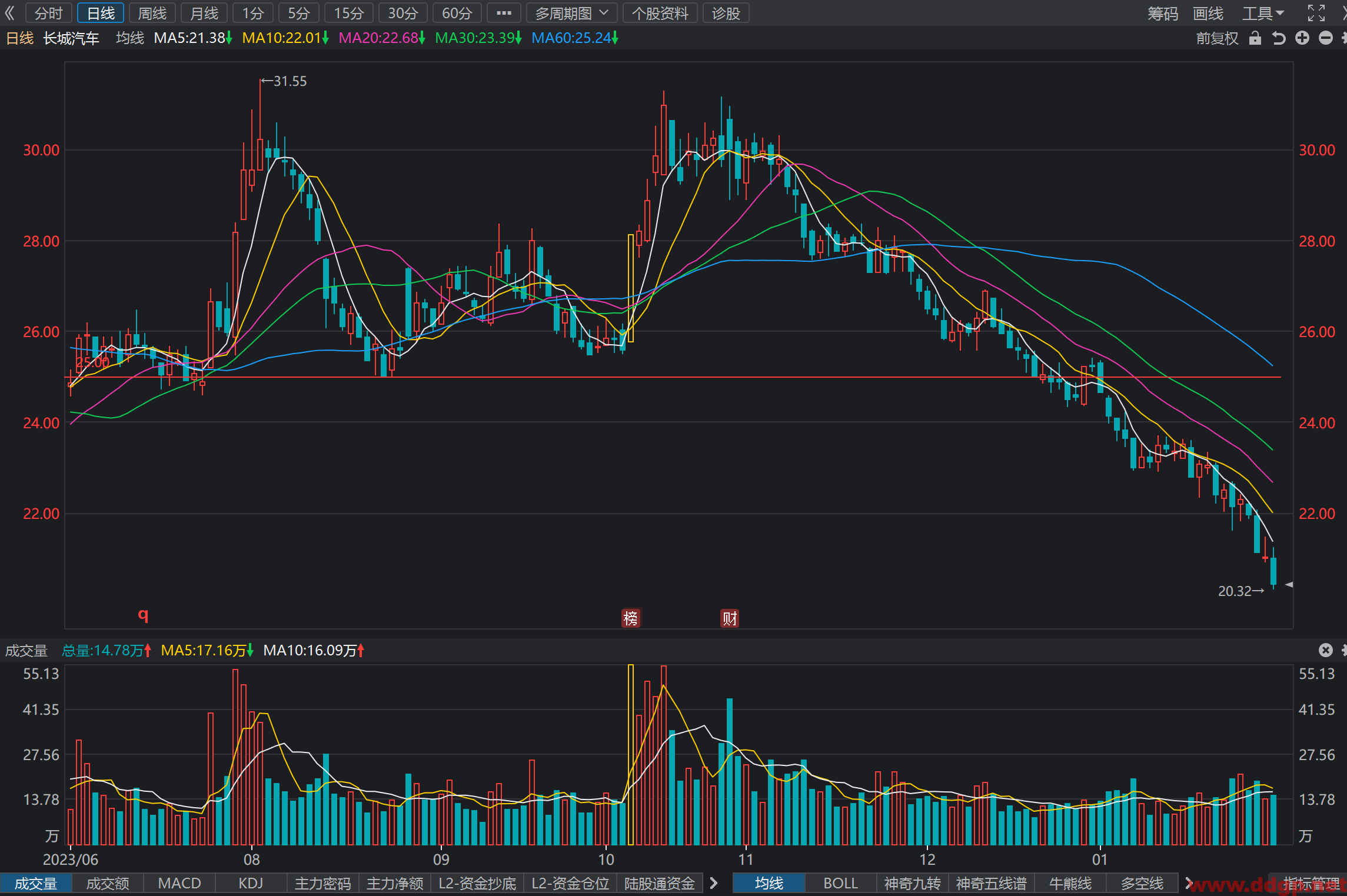Close the 成交量 volume panel
The image size is (1347, 896).
tap(1325, 650)
